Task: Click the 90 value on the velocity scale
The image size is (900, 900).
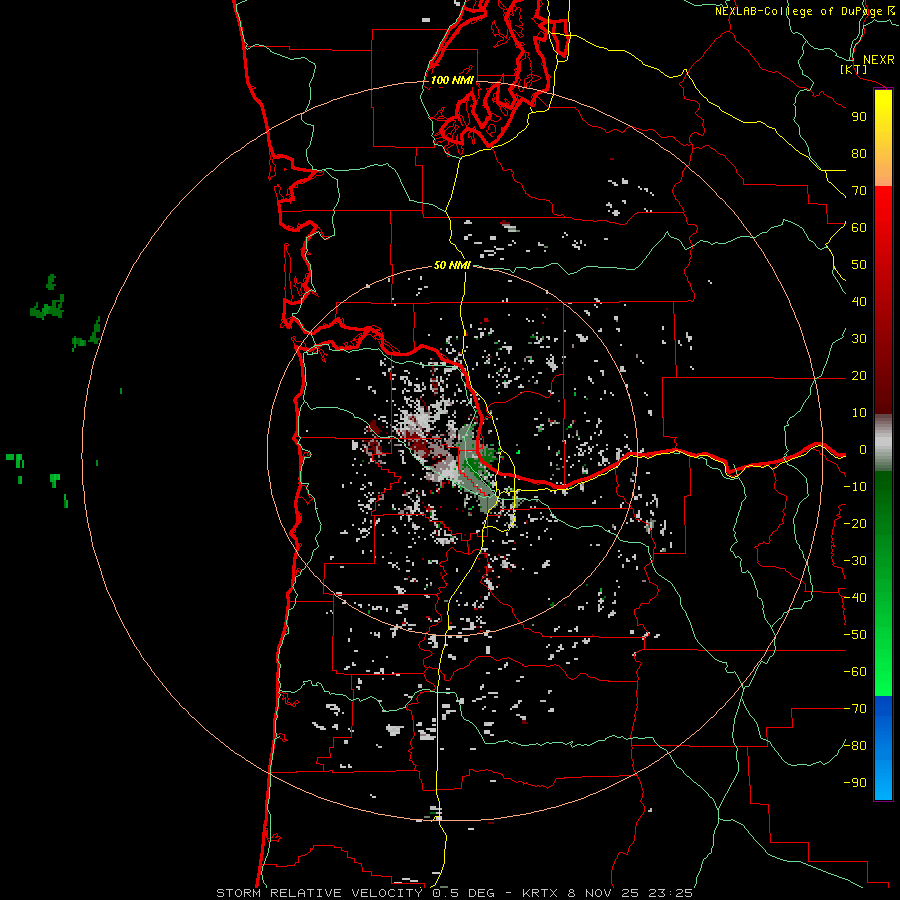Action: pyautogui.click(x=859, y=117)
